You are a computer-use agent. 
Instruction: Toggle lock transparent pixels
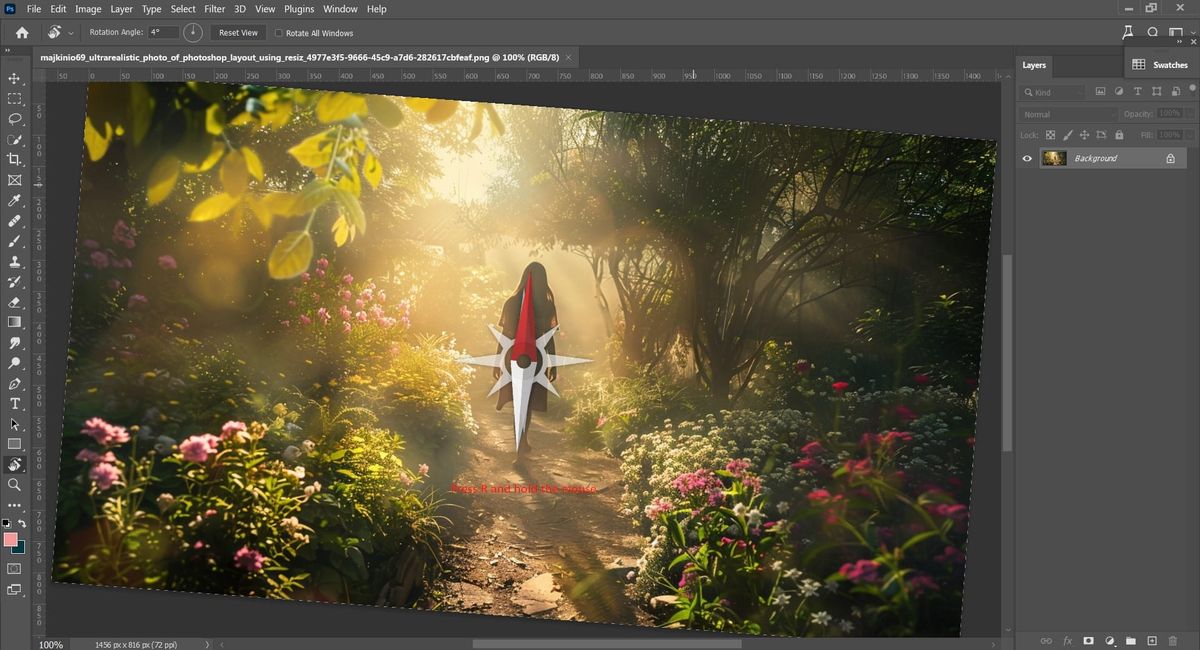[x=1050, y=135]
